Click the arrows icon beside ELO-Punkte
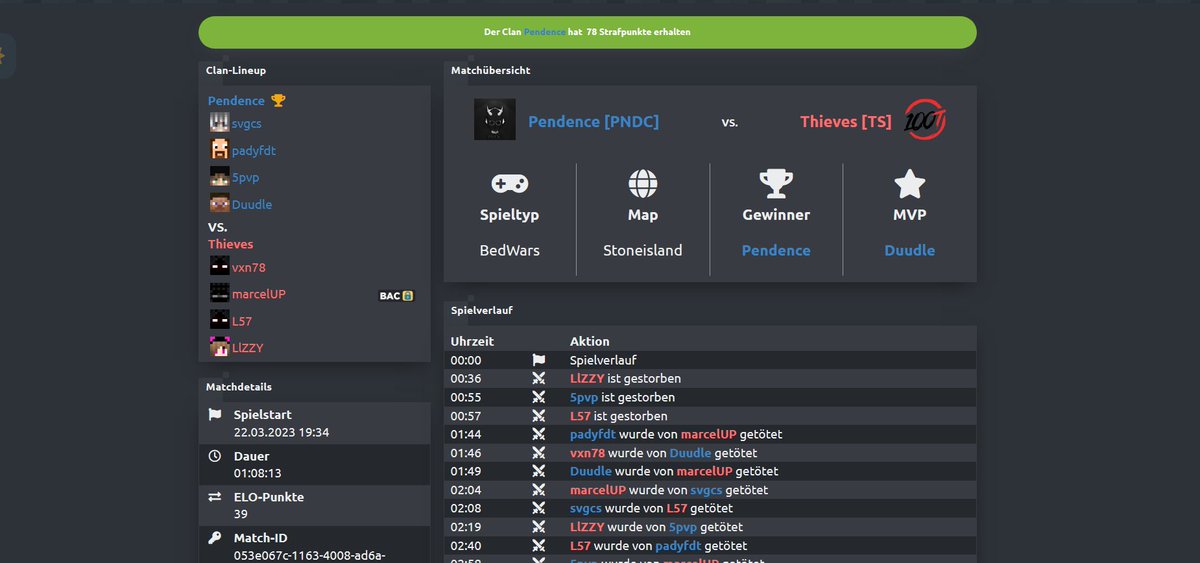This screenshot has height=563, width=1200. [215, 497]
